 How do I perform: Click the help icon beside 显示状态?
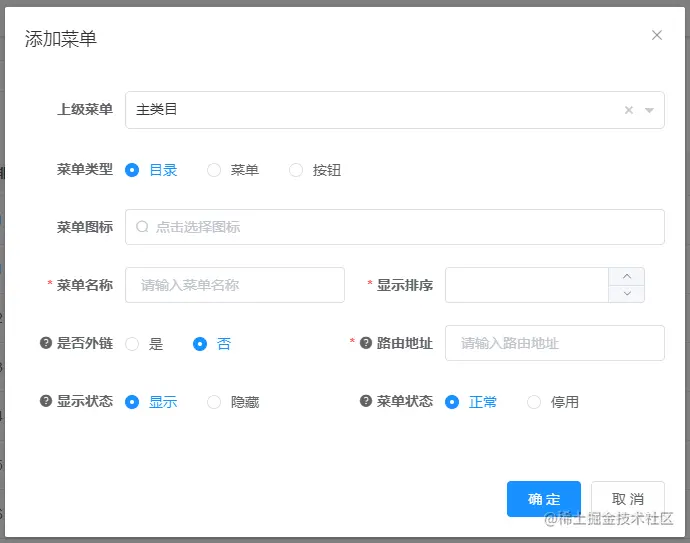pyautogui.click(x=46, y=400)
